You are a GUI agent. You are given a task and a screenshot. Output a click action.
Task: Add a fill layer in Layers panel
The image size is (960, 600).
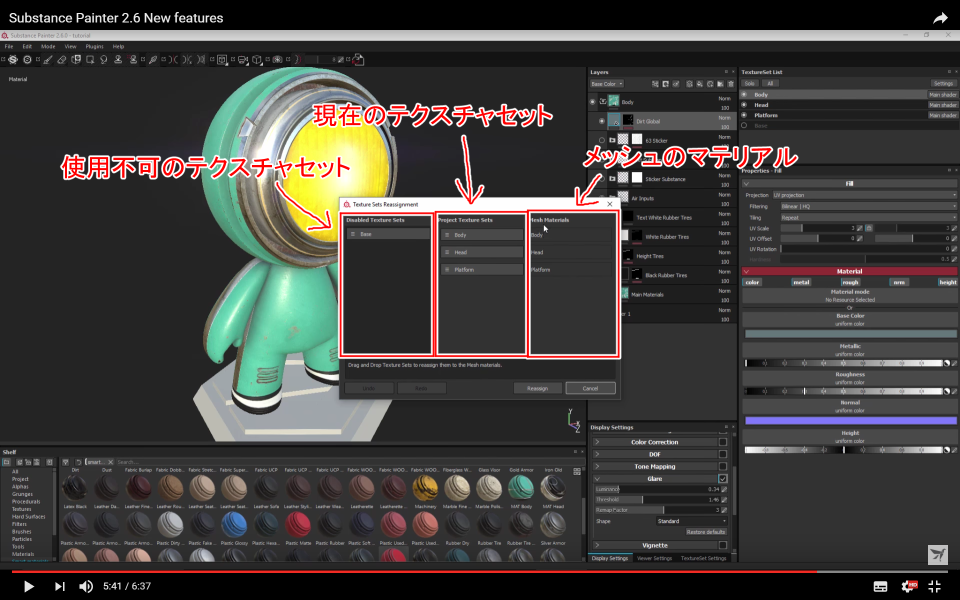click(699, 84)
